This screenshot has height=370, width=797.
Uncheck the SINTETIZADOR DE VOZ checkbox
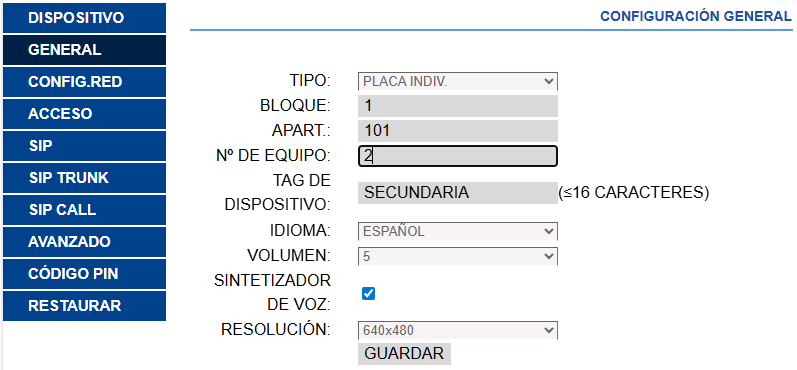pos(369,293)
